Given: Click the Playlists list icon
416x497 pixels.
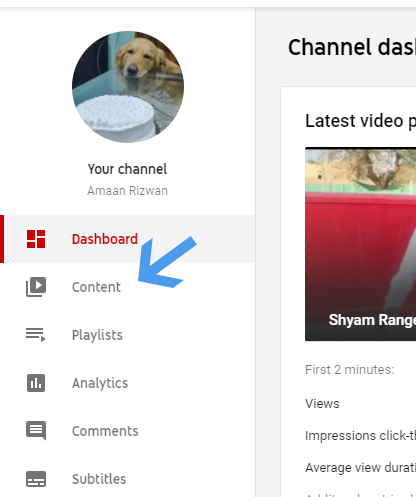Looking at the screenshot, I should coord(36,335).
